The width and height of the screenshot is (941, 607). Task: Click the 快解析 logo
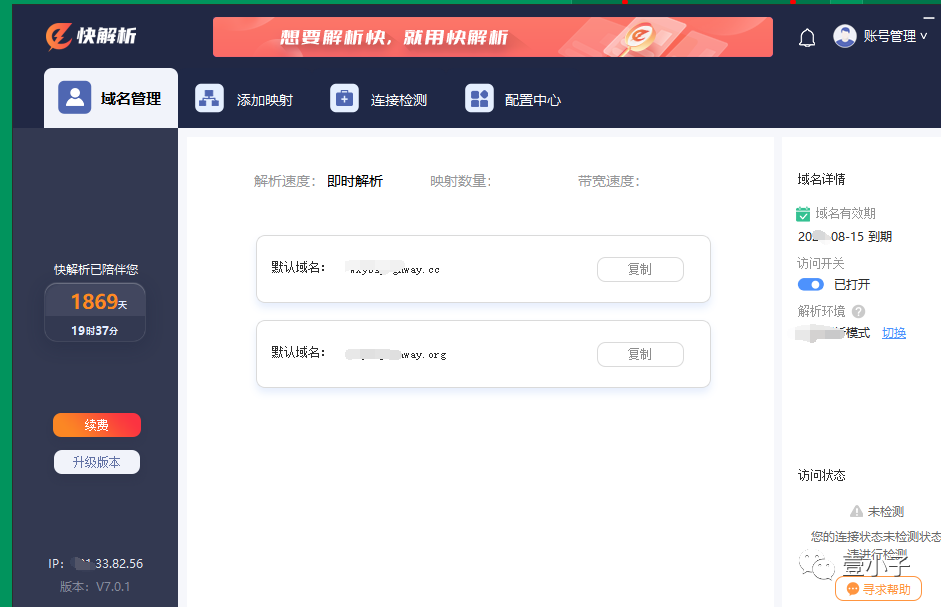tap(91, 36)
